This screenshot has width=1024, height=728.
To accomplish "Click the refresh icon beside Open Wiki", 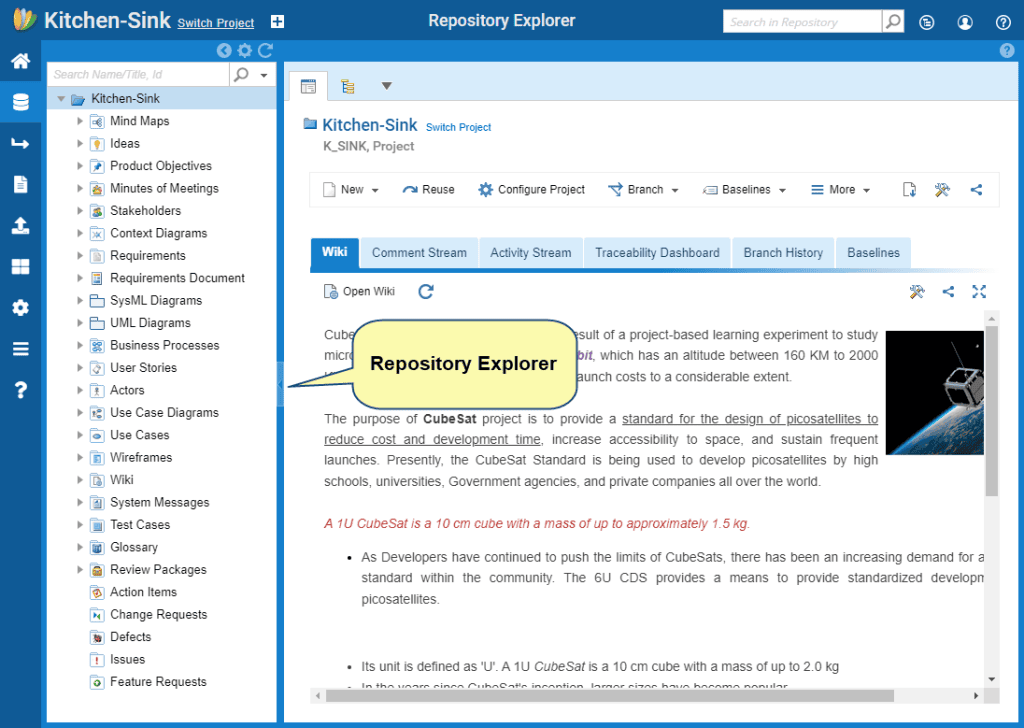I will pyautogui.click(x=426, y=292).
